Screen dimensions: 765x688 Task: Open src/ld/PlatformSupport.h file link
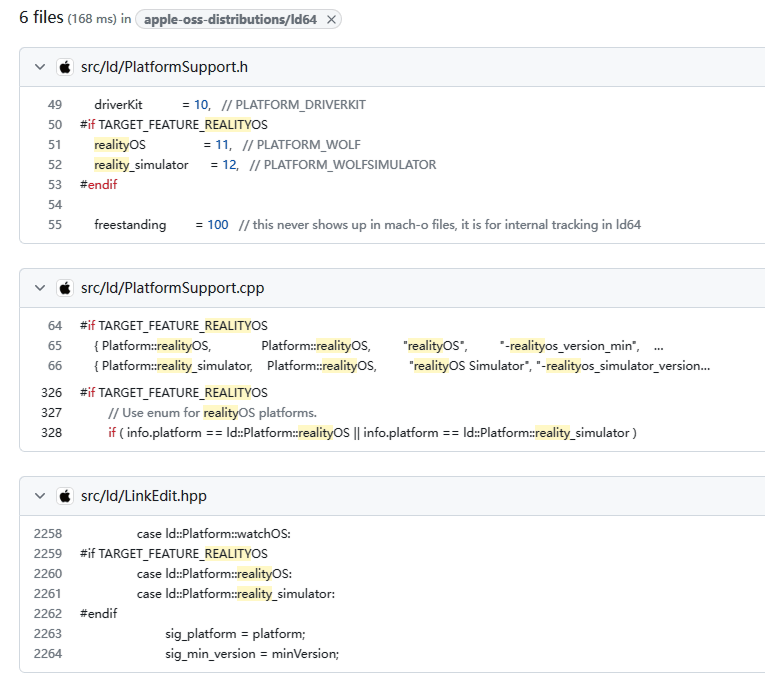164,67
